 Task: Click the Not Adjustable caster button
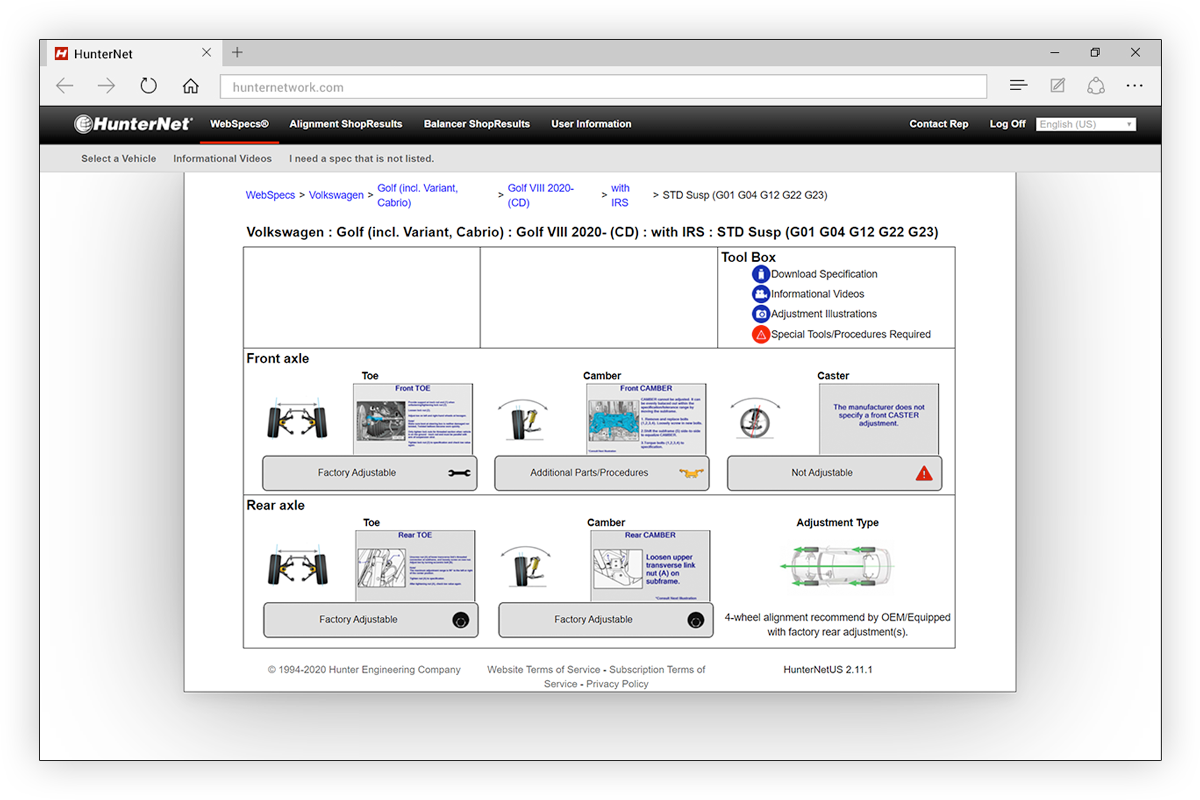pos(834,473)
